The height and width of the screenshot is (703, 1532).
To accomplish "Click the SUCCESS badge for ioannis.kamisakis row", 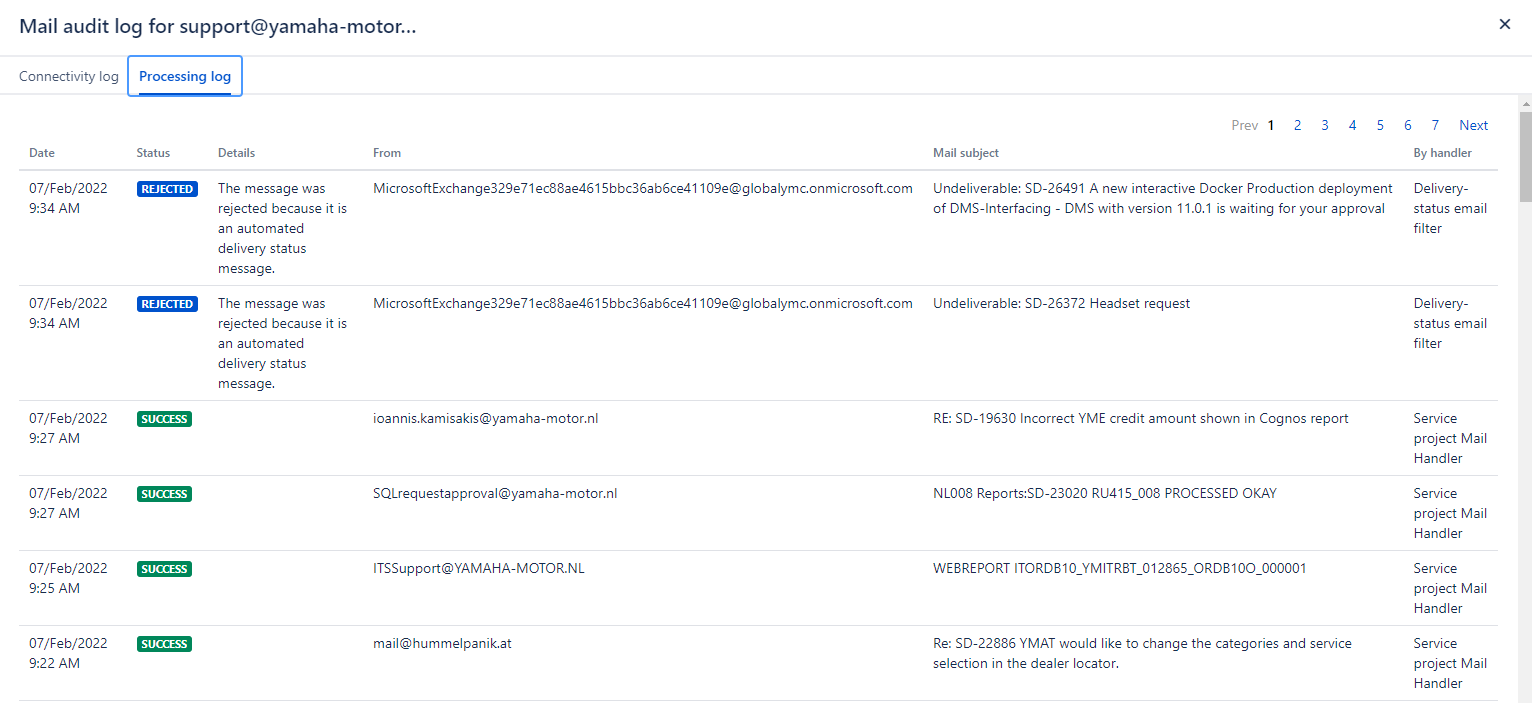I will point(164,419).
